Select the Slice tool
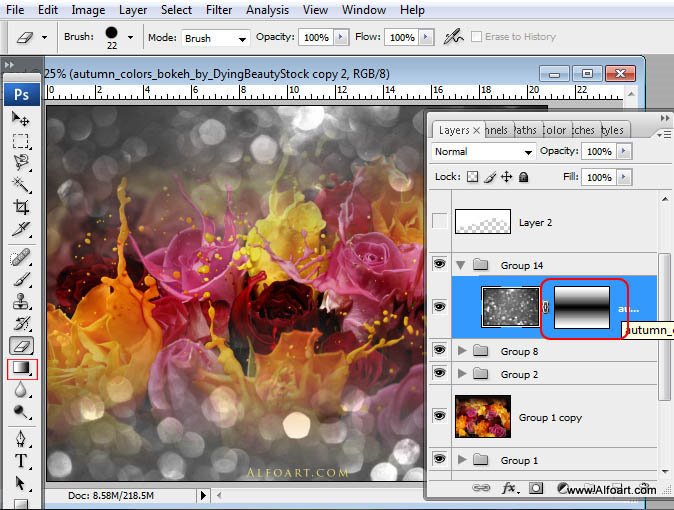This screenshot has width=674, height=510. tap(20, 229)
